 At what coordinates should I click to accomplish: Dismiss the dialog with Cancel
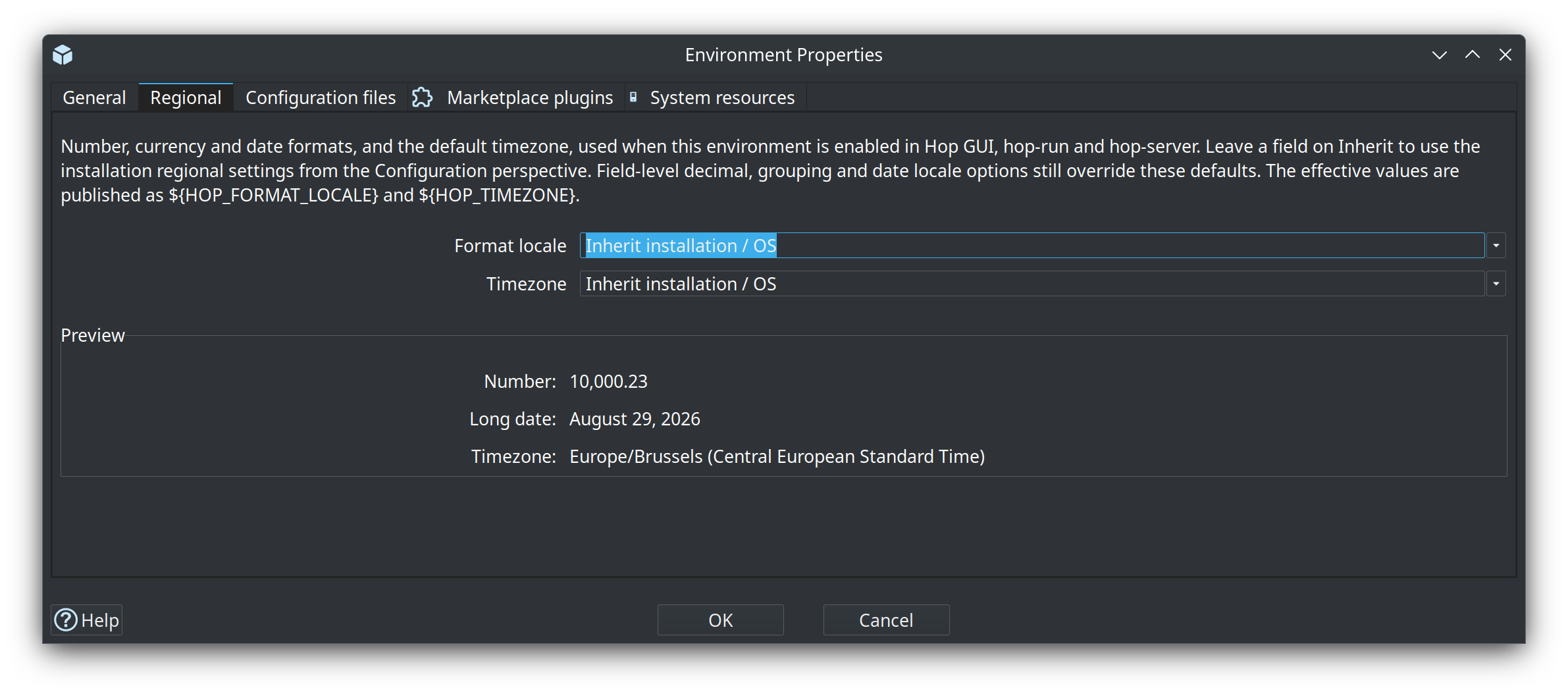coord(886,620)
